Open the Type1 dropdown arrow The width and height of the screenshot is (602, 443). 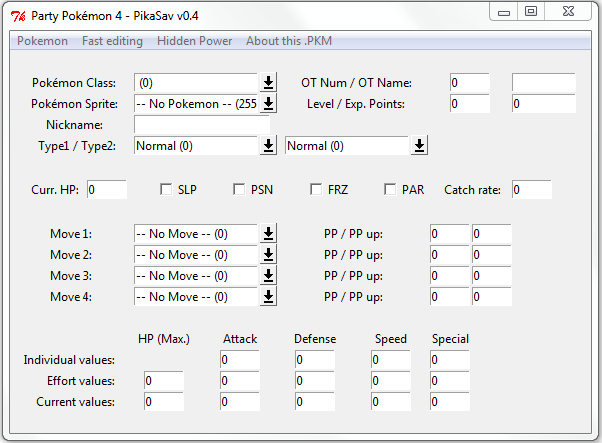pyautogui.click(x=268, y=145)
